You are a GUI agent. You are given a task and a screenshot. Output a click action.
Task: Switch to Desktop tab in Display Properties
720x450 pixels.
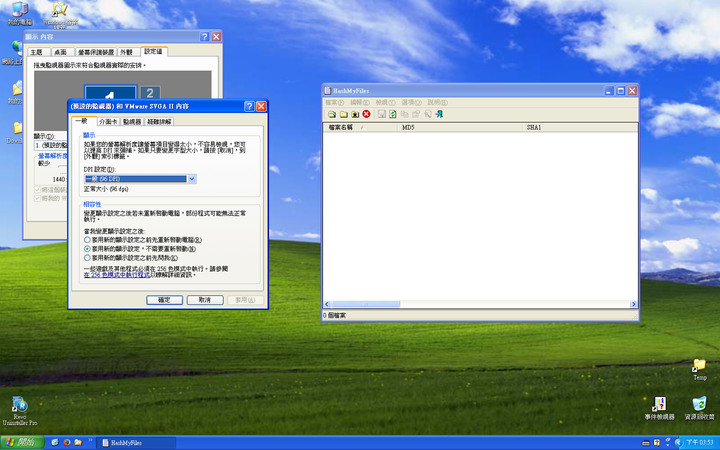click(x=61, y=52)
